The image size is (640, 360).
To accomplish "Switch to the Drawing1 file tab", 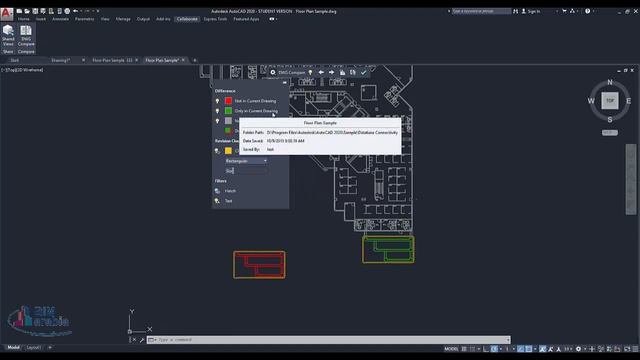I will coord(61,60).
